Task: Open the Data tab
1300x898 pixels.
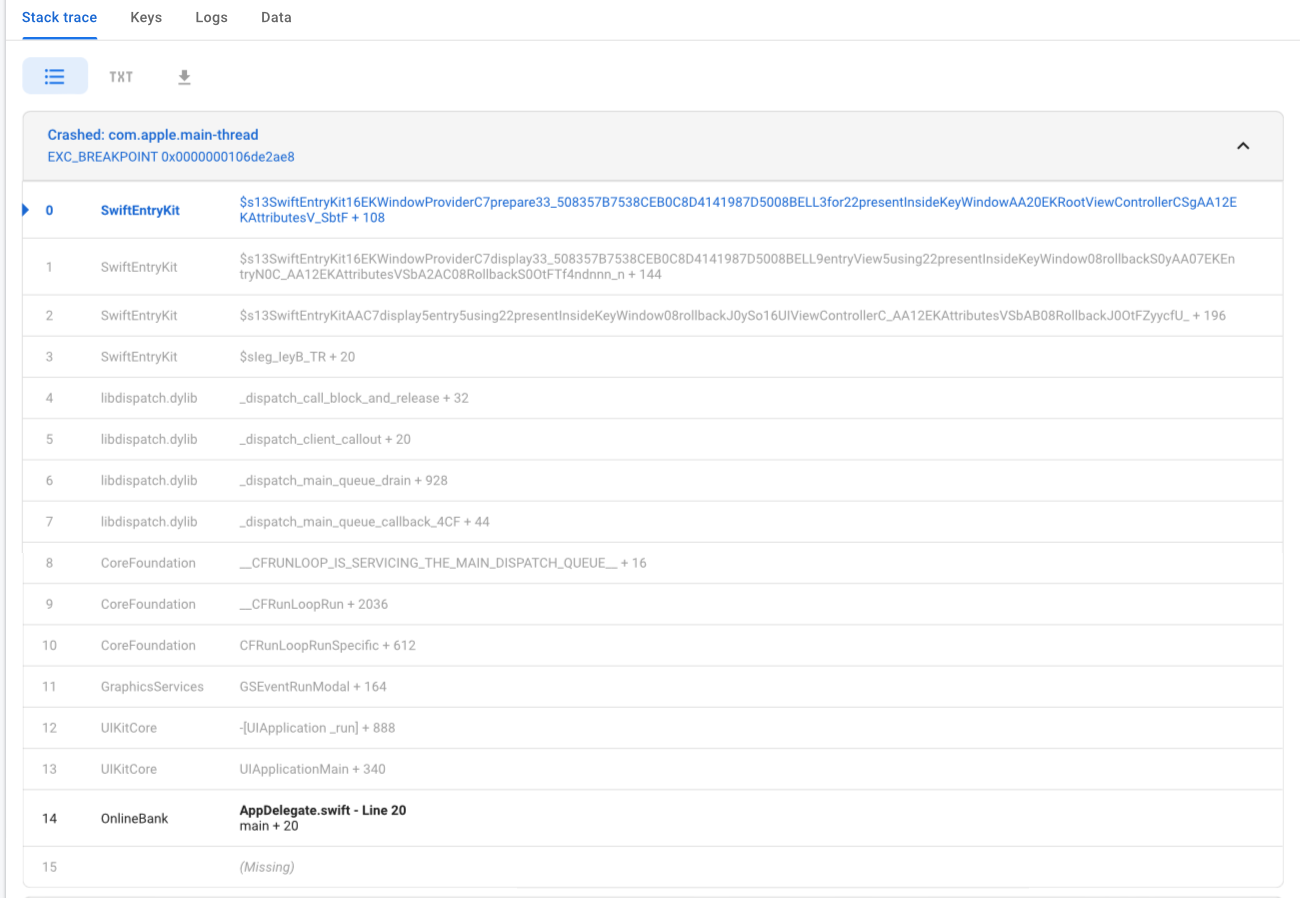Action: click(x=276, y=18)
